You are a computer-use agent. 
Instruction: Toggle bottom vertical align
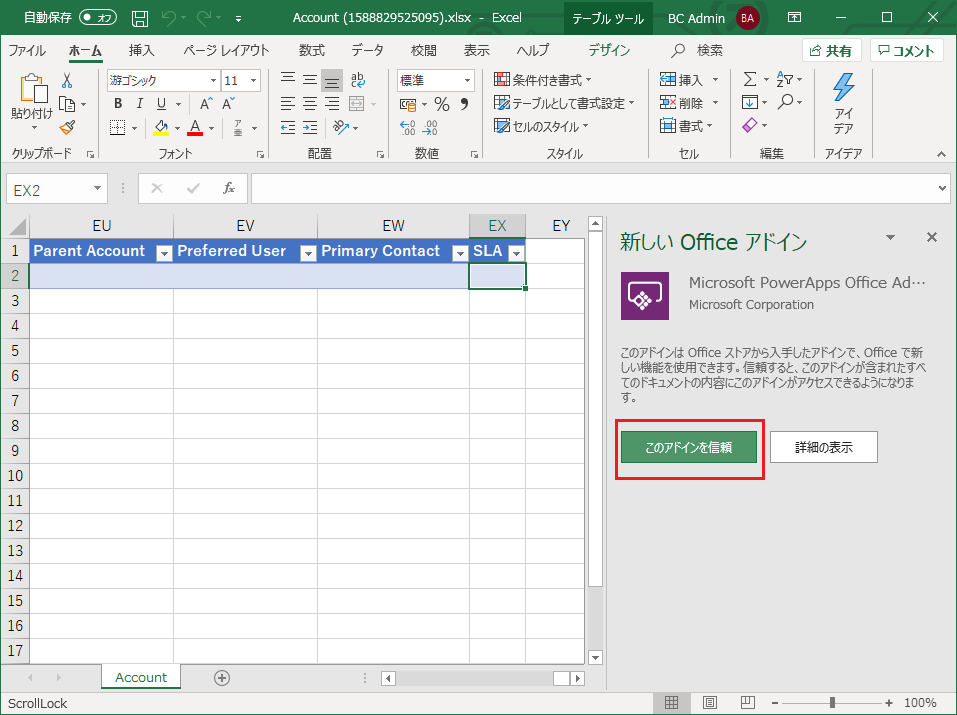[332, 80]
